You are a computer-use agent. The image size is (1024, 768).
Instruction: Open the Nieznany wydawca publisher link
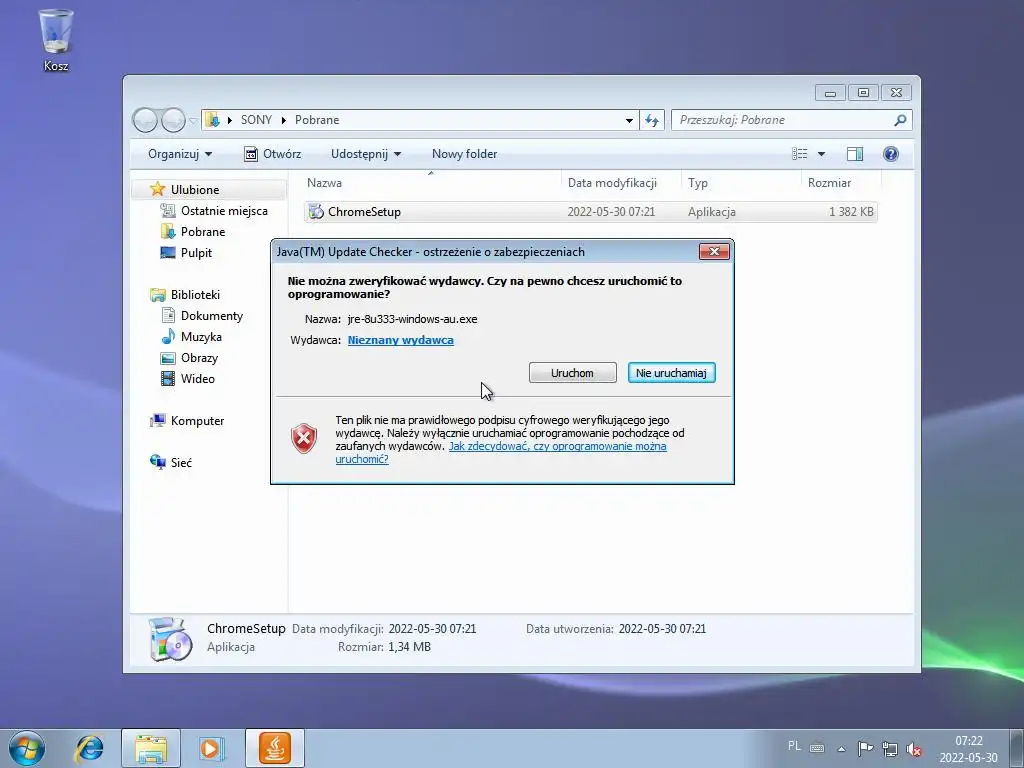(x=400, y=340)
